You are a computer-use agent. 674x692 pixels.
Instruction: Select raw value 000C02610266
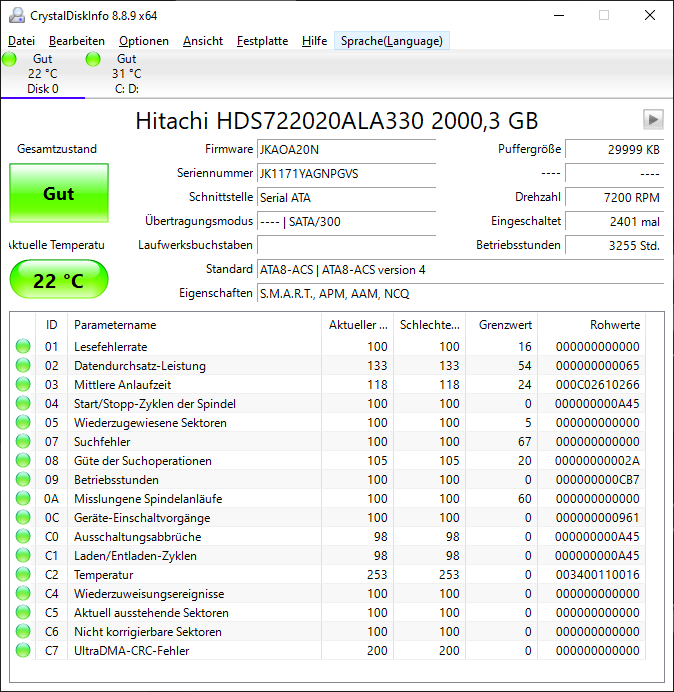(x=597, y=385)
